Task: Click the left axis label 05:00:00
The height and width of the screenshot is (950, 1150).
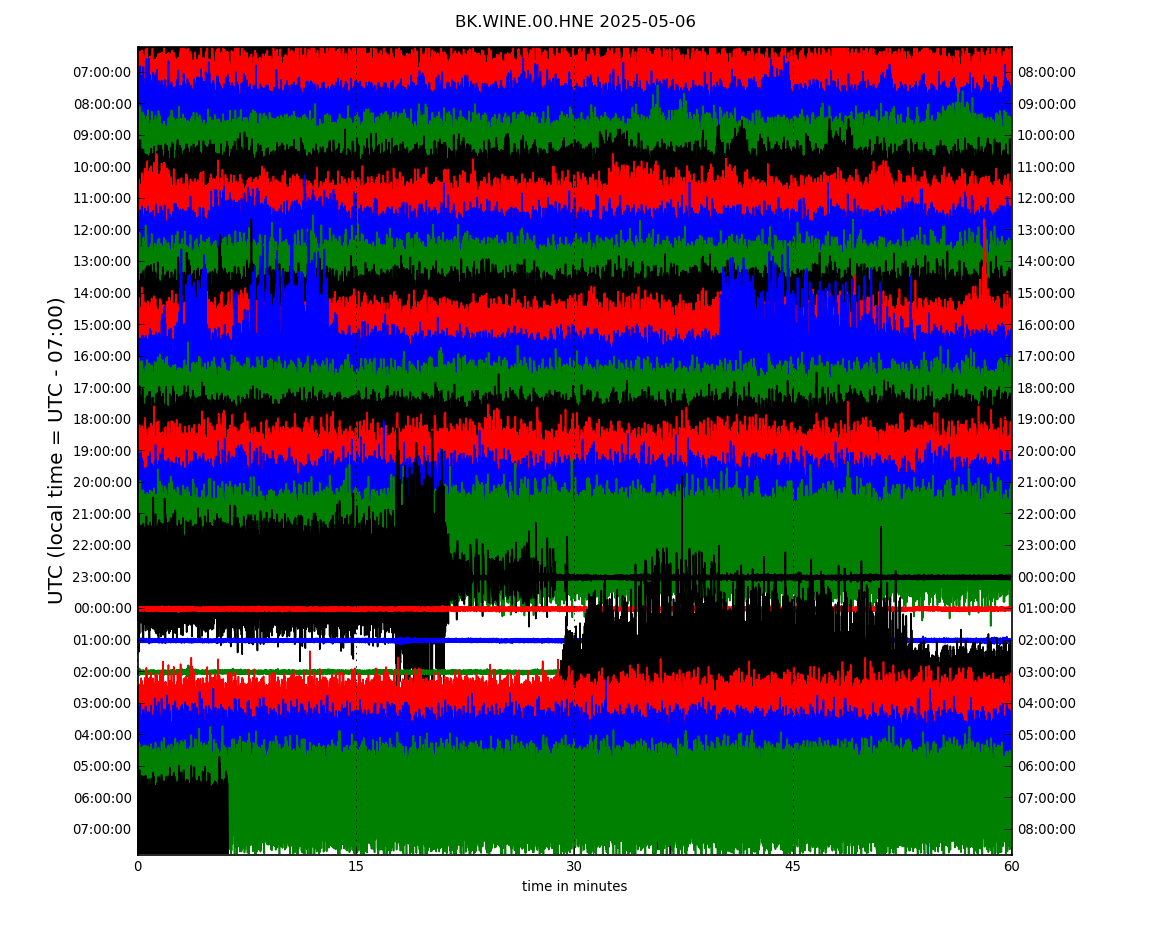Action: [x=103, y=767]
